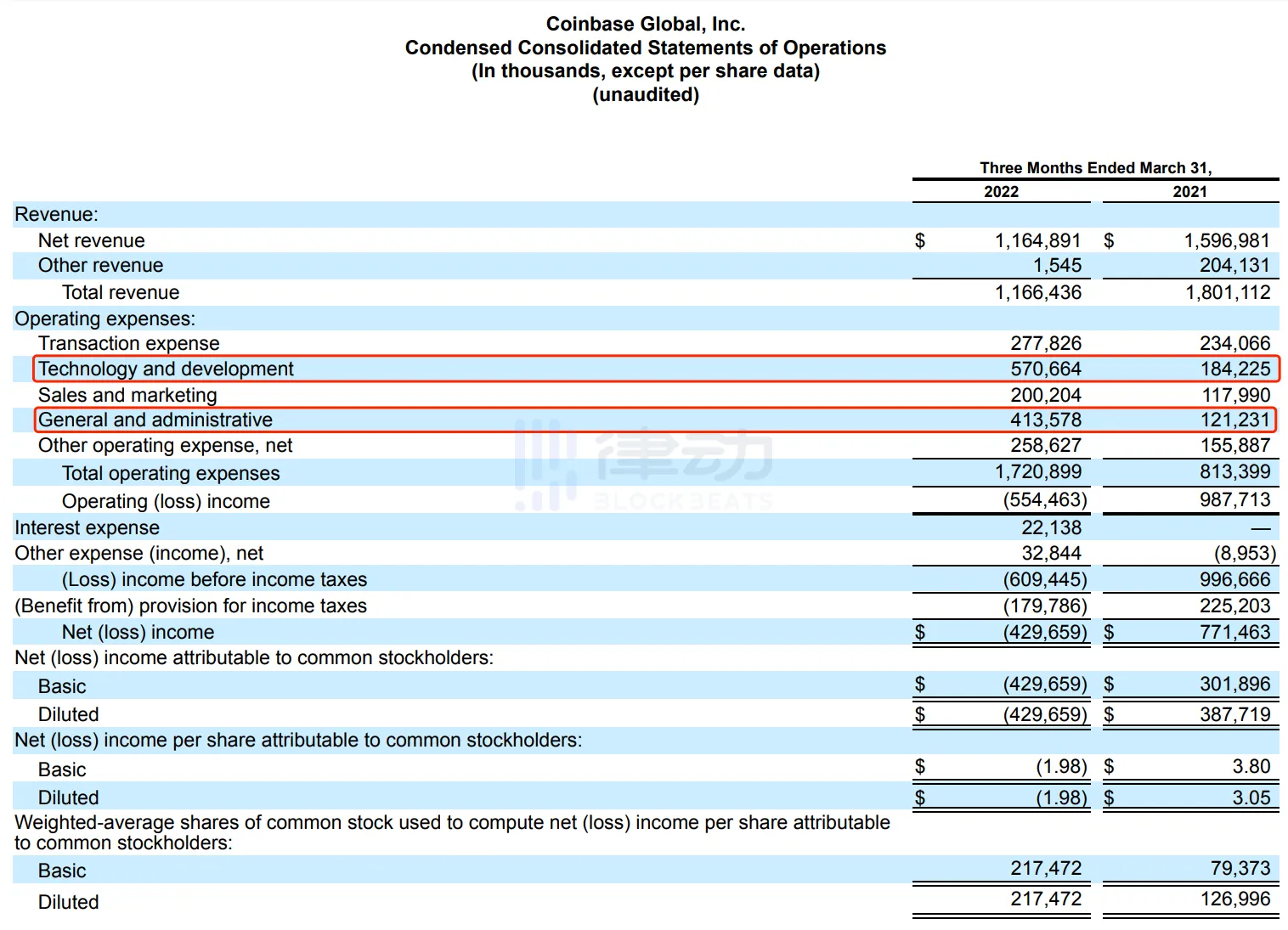Click the Total operating expenses label
Screen dimensions: 1288x930
[171, 474]
